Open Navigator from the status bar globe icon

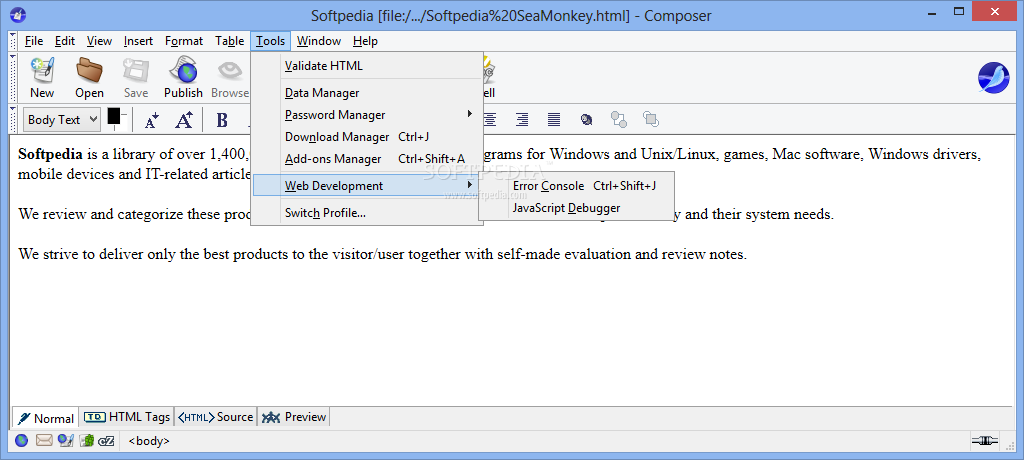tap(22, 440)
